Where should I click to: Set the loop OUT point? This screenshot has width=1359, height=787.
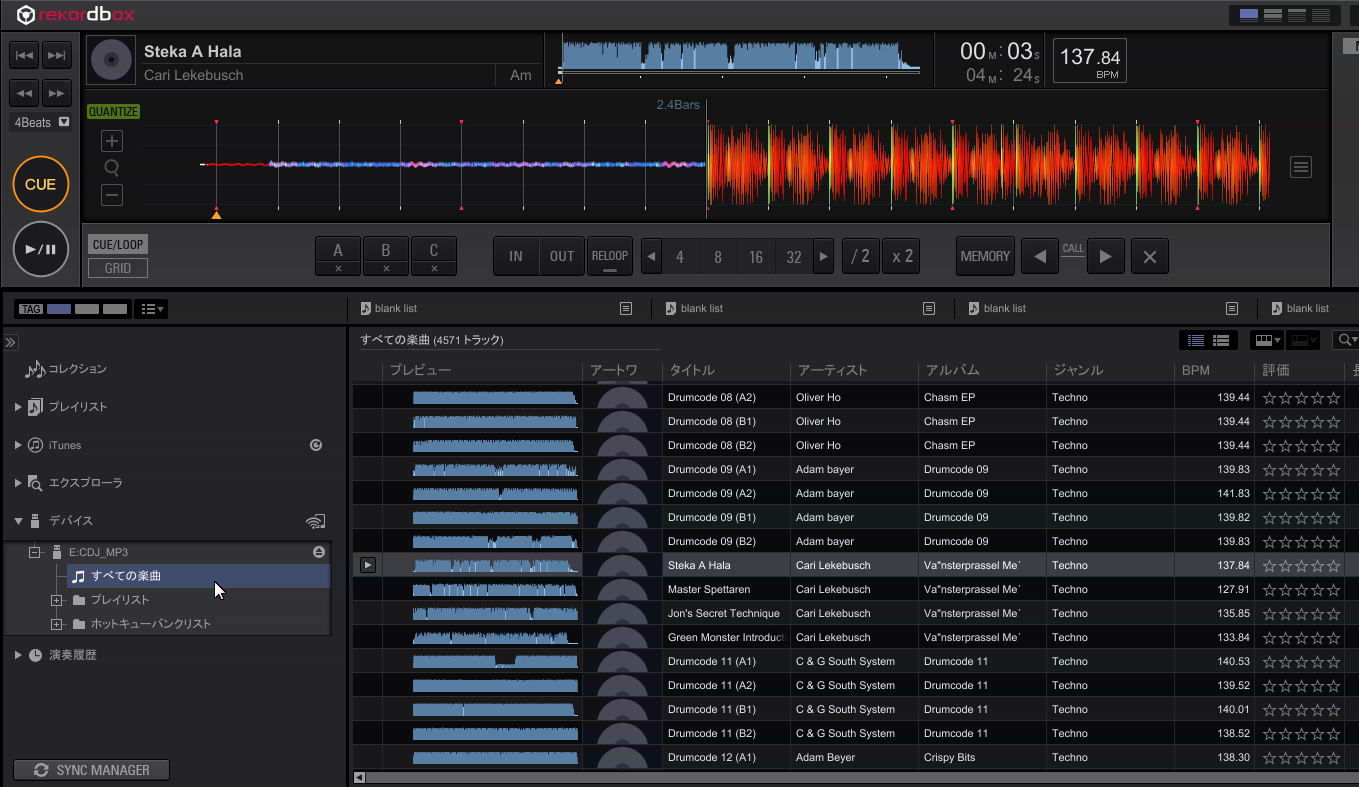(562, 256)
